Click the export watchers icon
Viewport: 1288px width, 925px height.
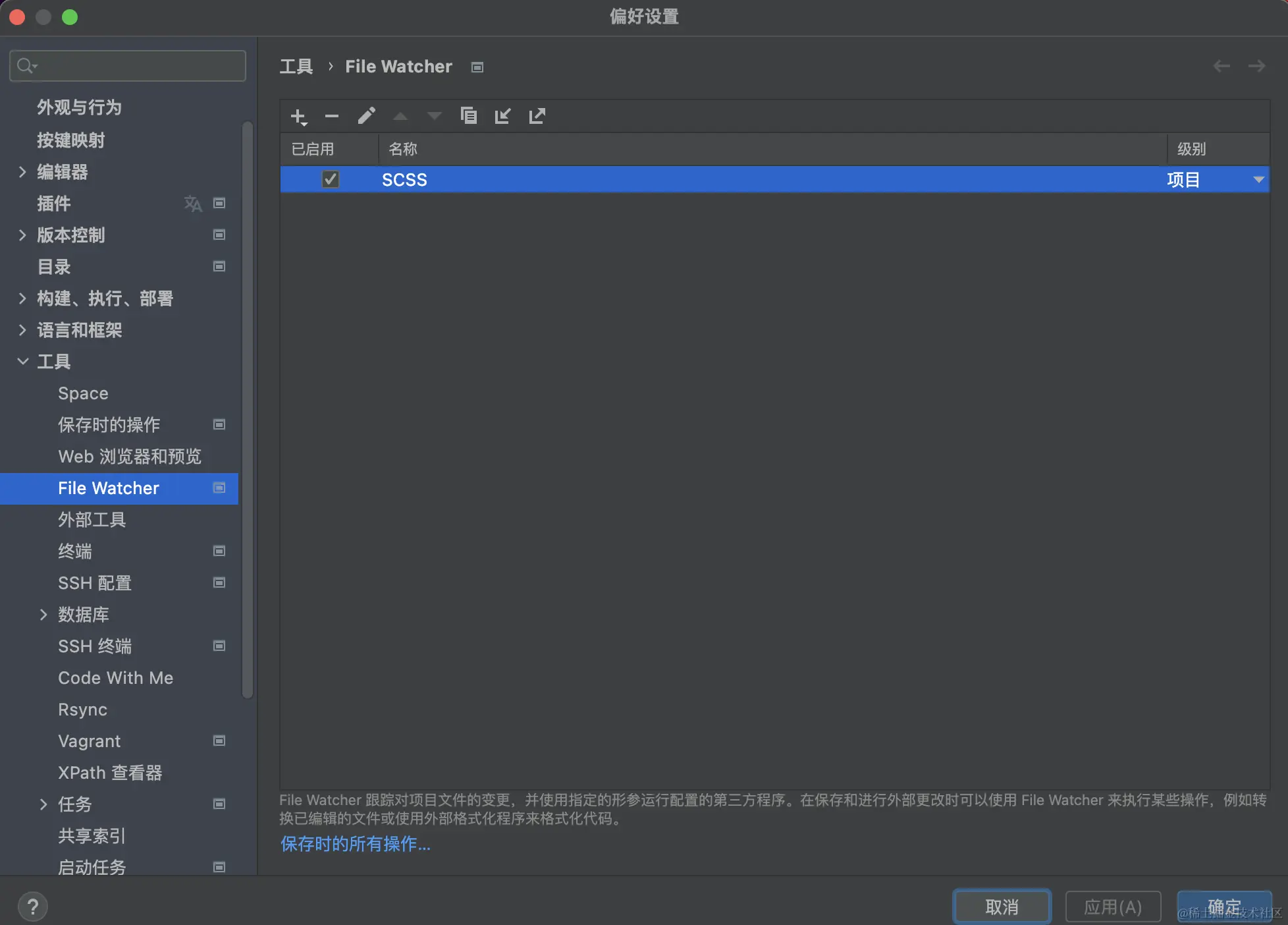(537, 117)
